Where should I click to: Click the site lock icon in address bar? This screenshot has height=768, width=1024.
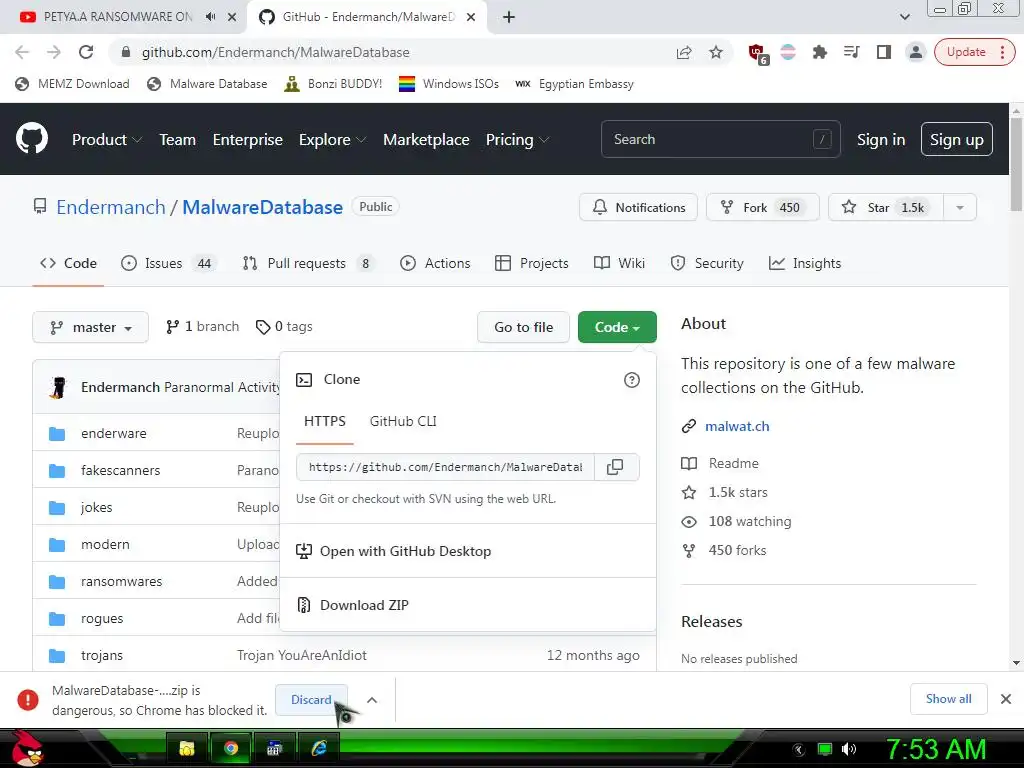click(x=126, y=52)
